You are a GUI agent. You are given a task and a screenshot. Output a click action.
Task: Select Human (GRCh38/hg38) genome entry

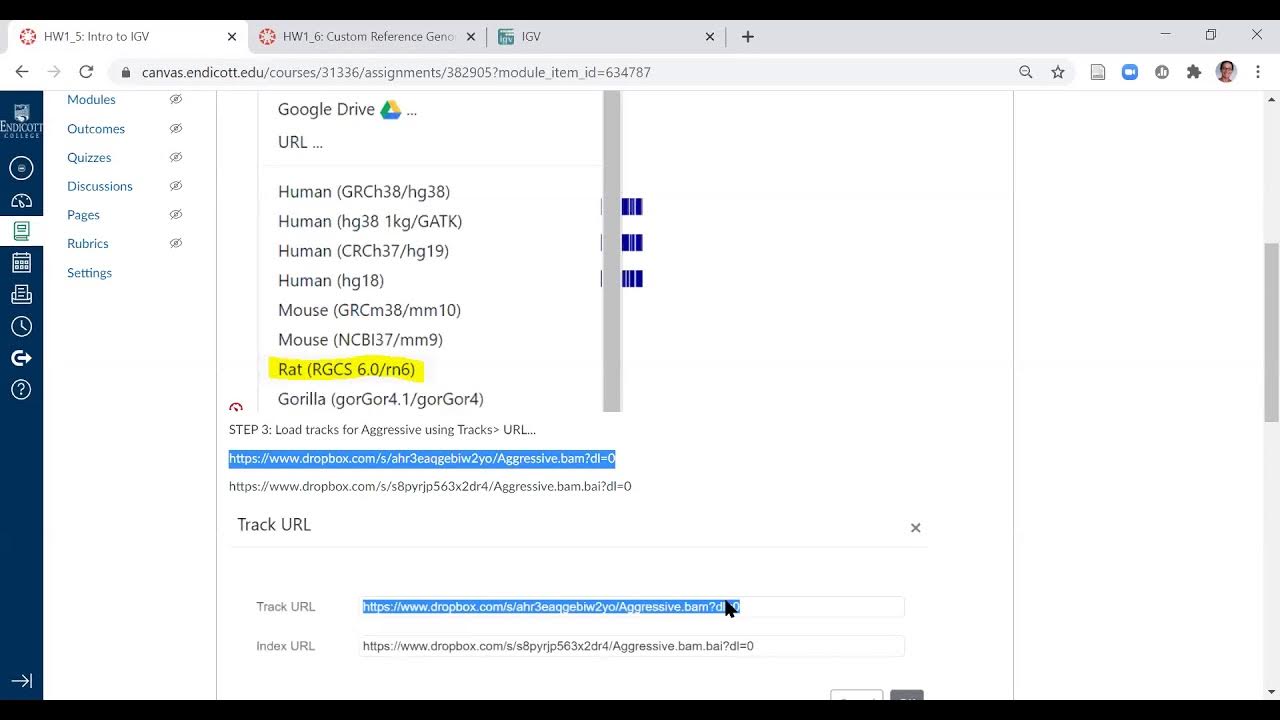point(364,191)
